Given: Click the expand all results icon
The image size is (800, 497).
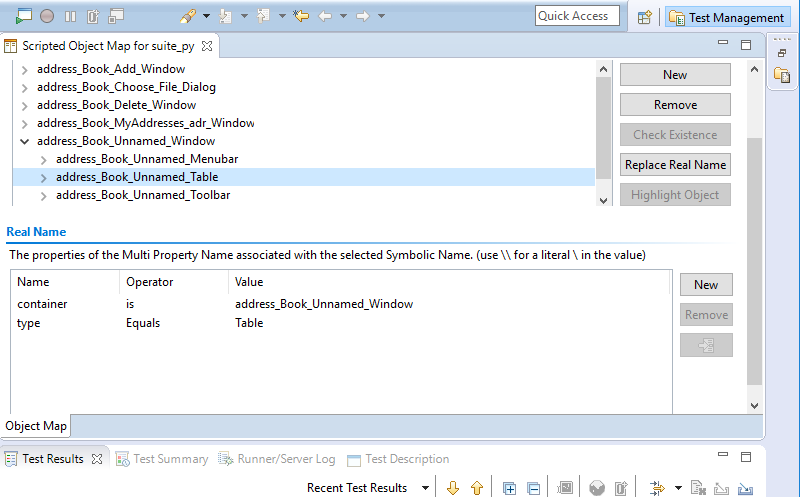Looking at the screenshot, I should pyautogui.click(x=509, y=488).
